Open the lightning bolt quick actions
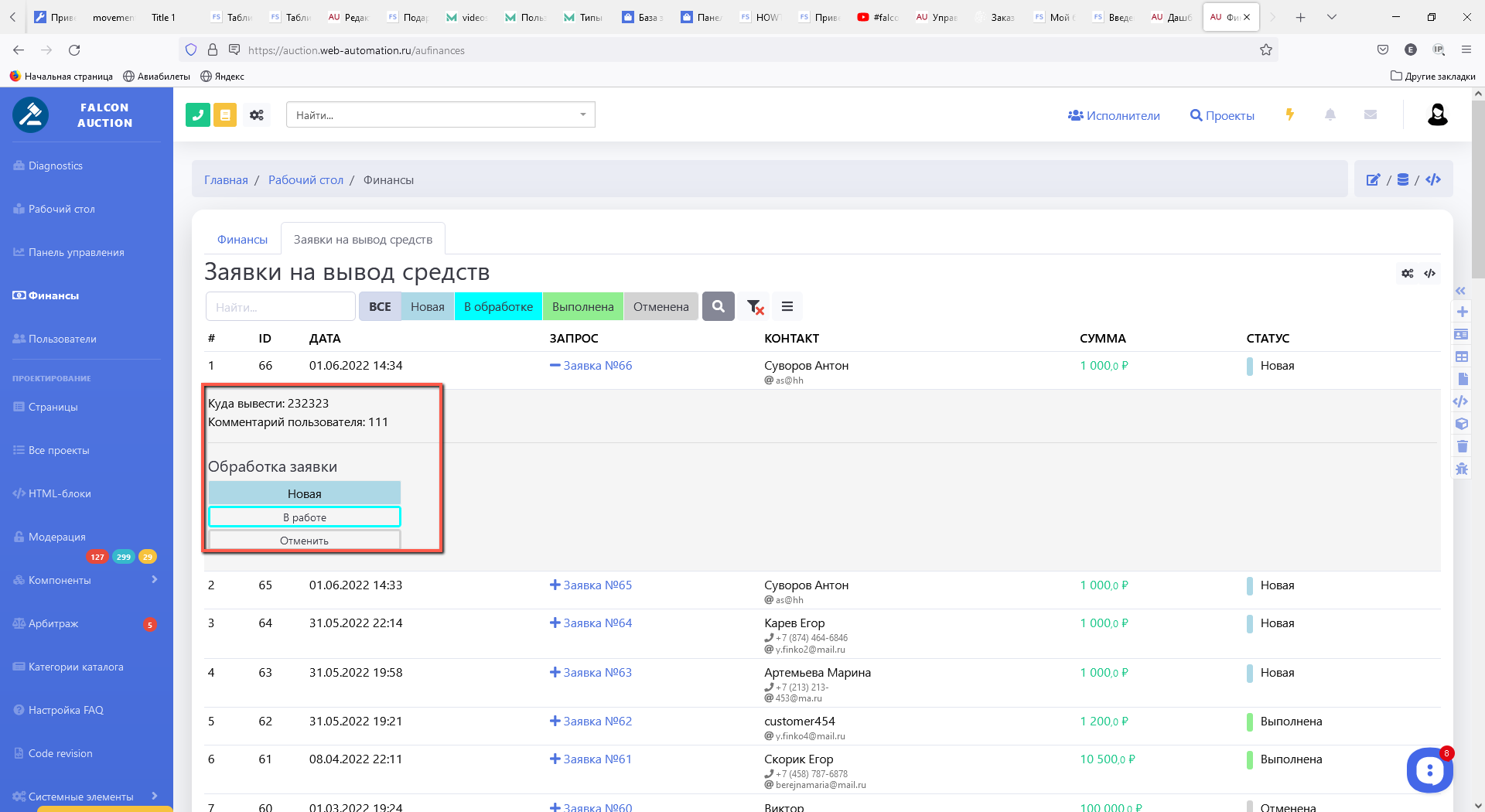1485x812 pixels. click(x=1289, y=114)
